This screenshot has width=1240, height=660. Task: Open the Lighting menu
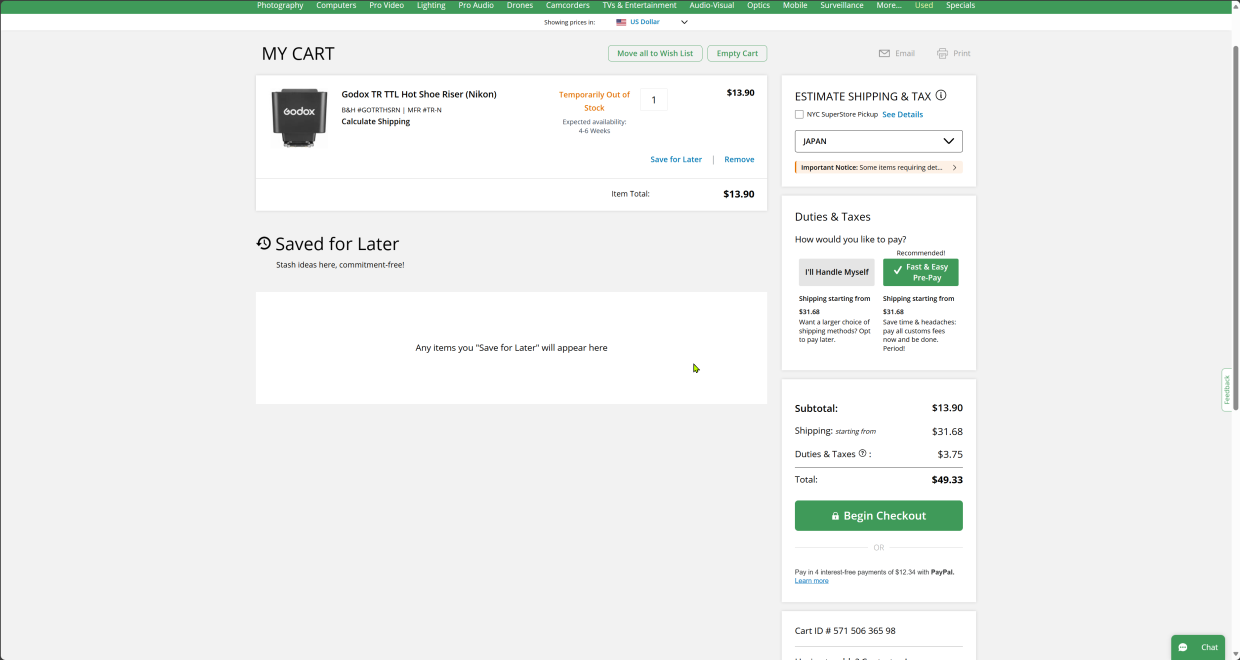(x=431, y=6)
